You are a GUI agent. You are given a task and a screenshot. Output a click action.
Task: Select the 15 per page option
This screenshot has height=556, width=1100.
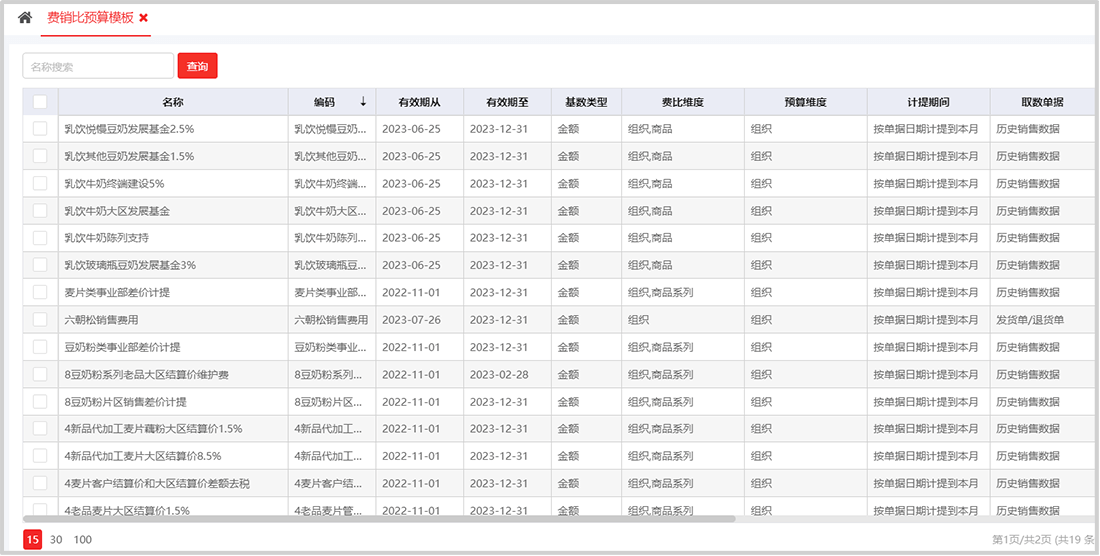click(x=33, y=539)
